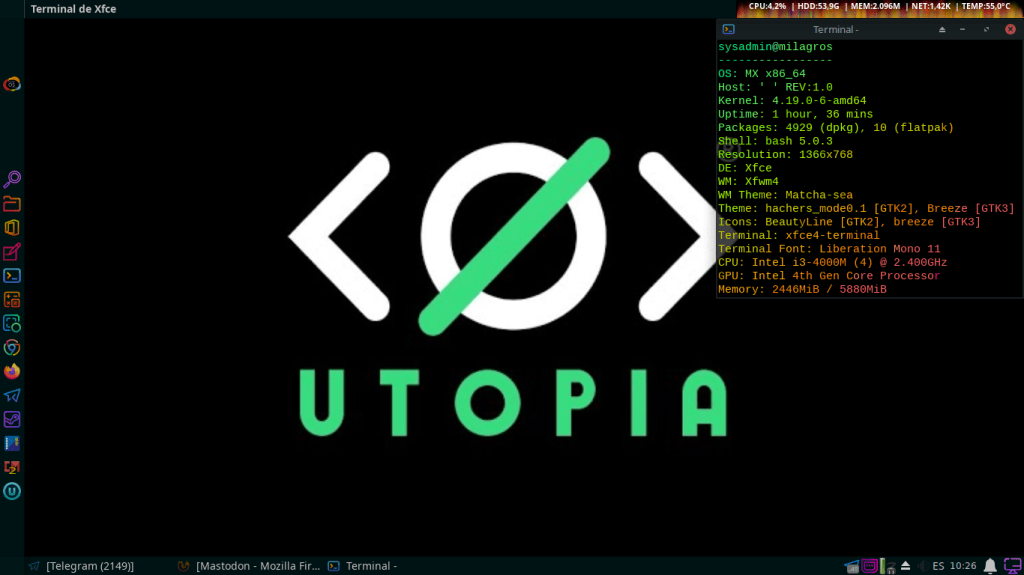Launch Google Chrome from the dock
This screenshot has width=1024, height=575.
(x=12, y=348)
